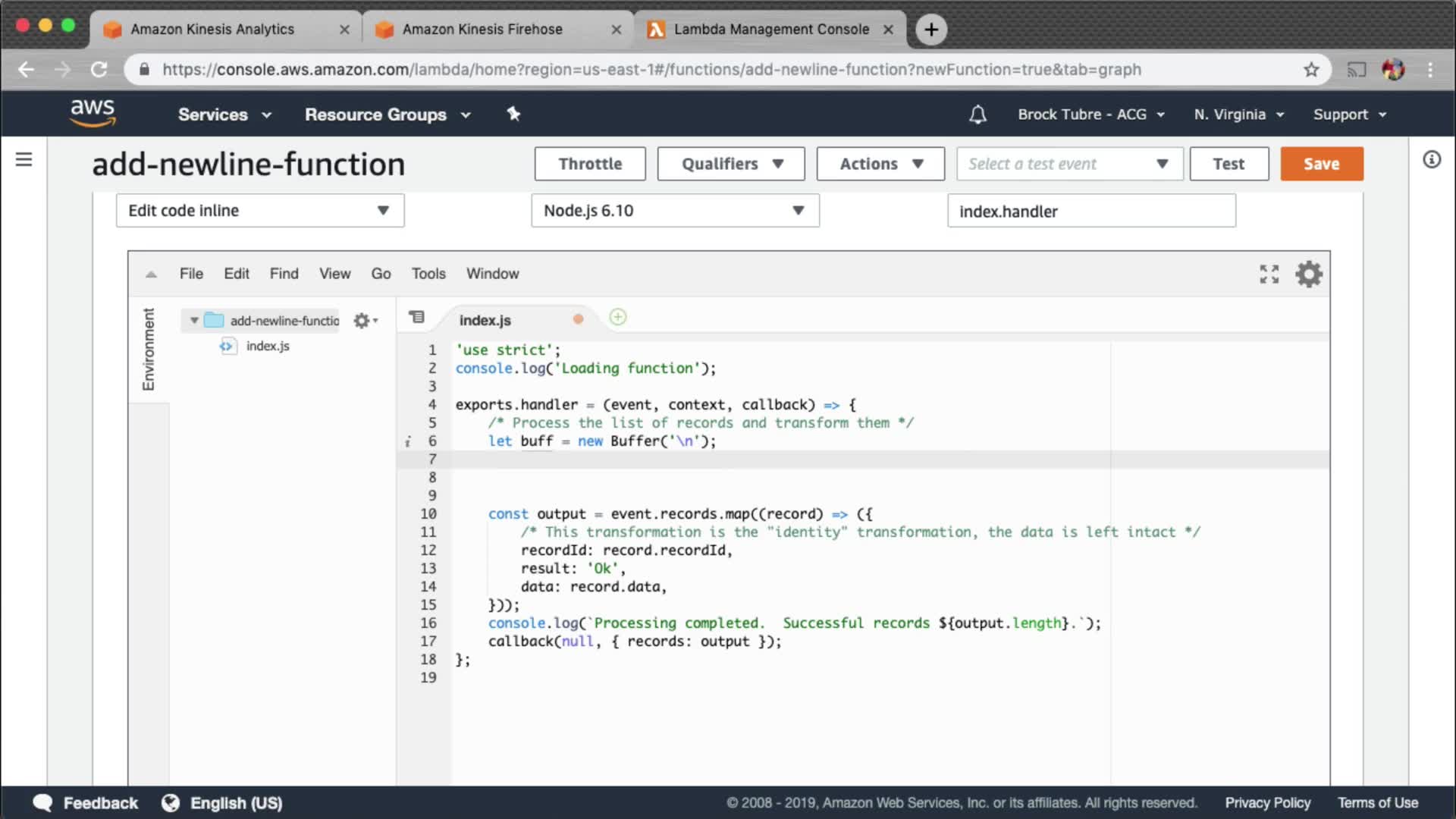This screenshot has width=1456, height=819.
Task: Bookmark page with the star icon
Action: (1311, 70)
